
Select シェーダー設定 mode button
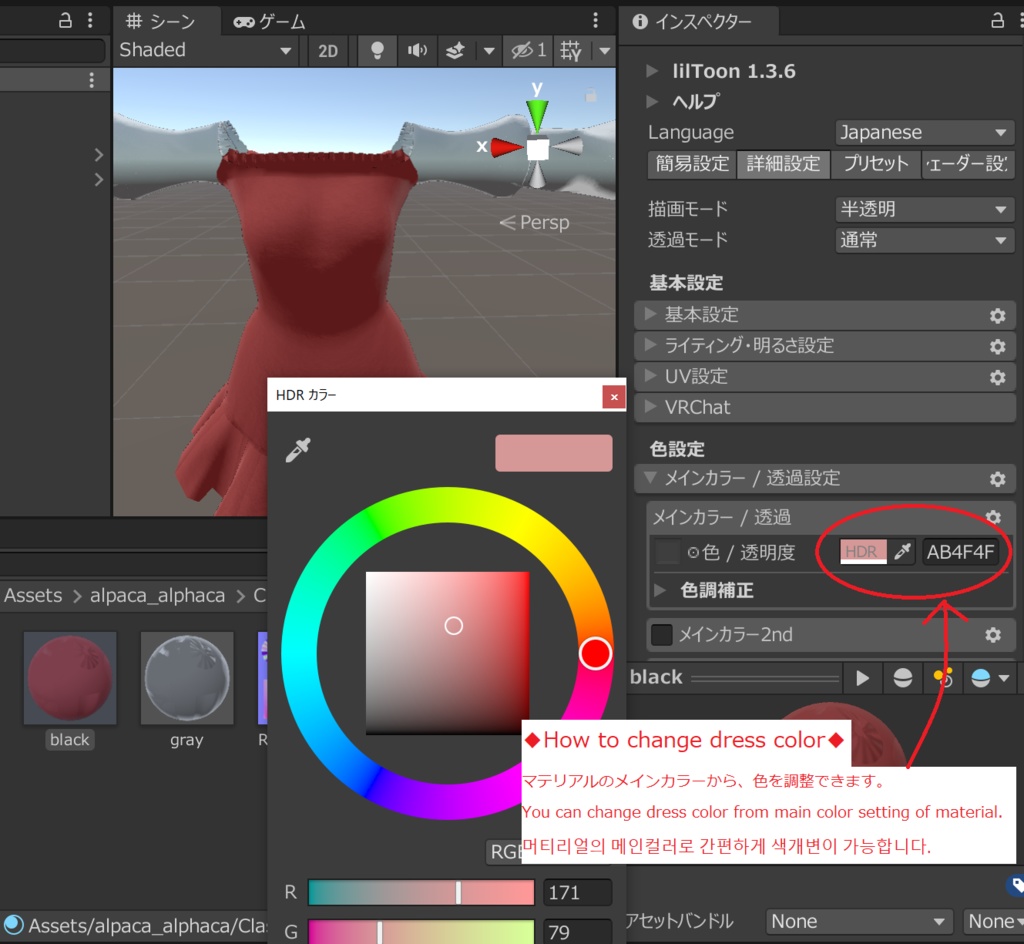(x=967, y=163)
